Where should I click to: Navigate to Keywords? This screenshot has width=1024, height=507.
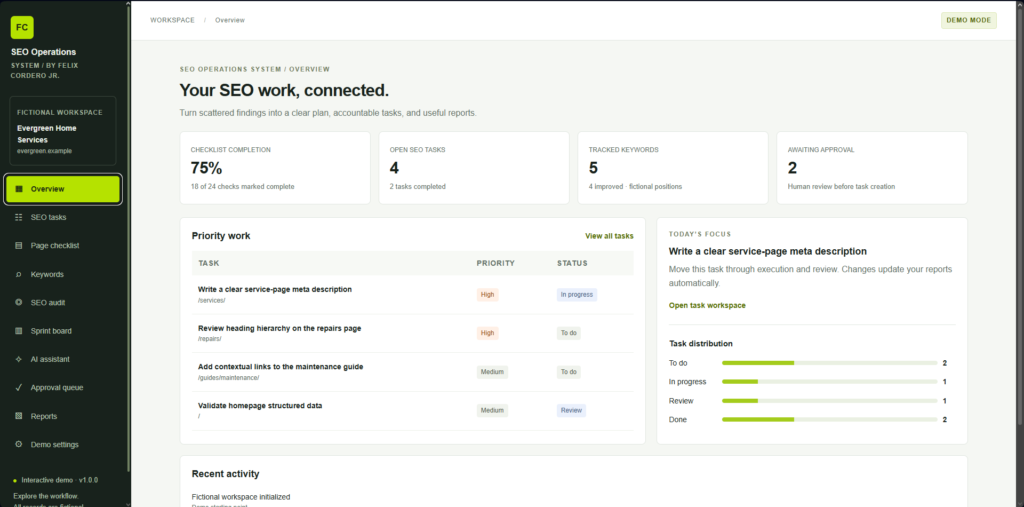pos(63,274)
